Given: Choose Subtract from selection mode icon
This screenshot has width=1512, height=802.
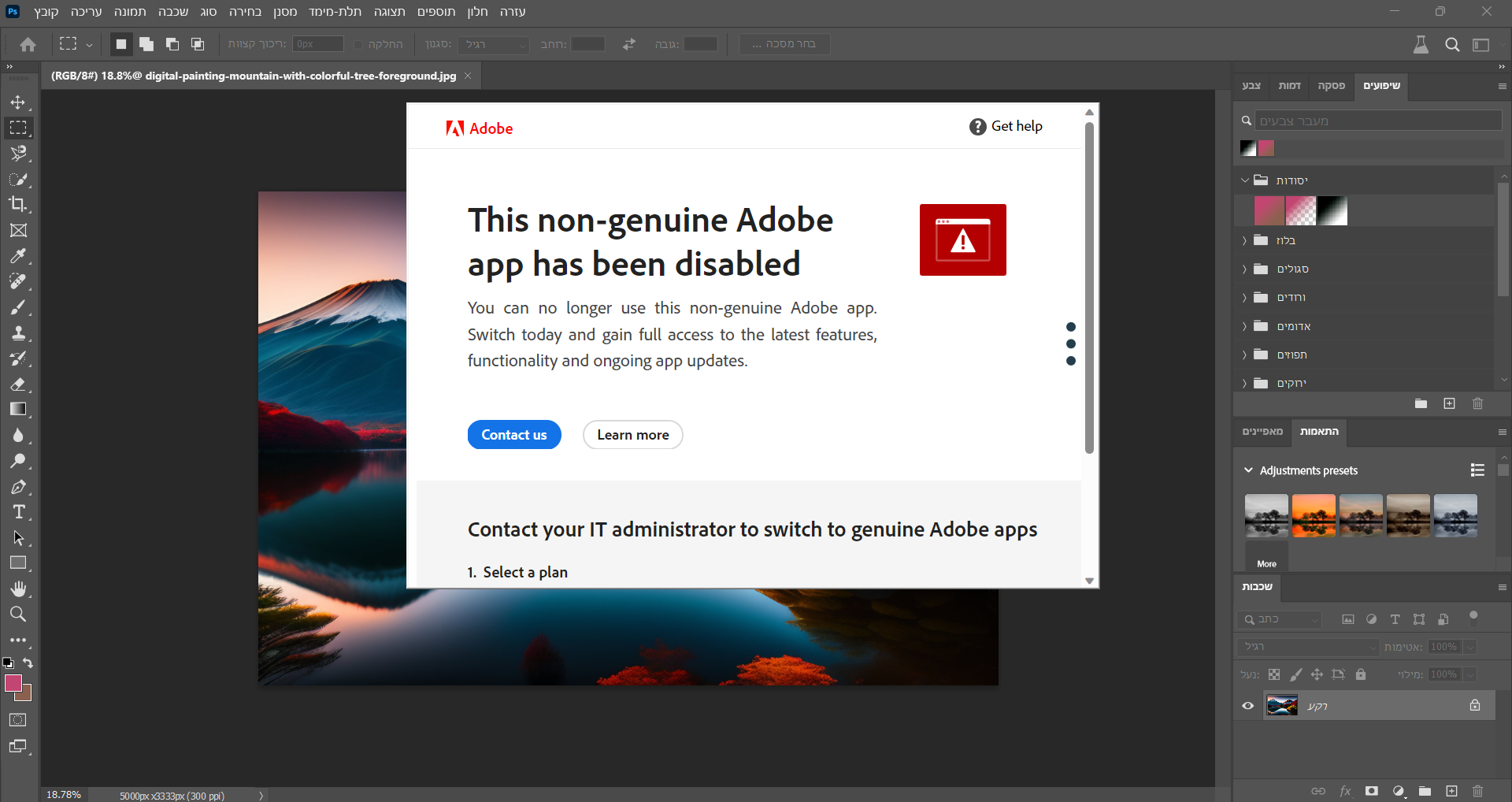Looking at the screenshot, I should 172,44.
